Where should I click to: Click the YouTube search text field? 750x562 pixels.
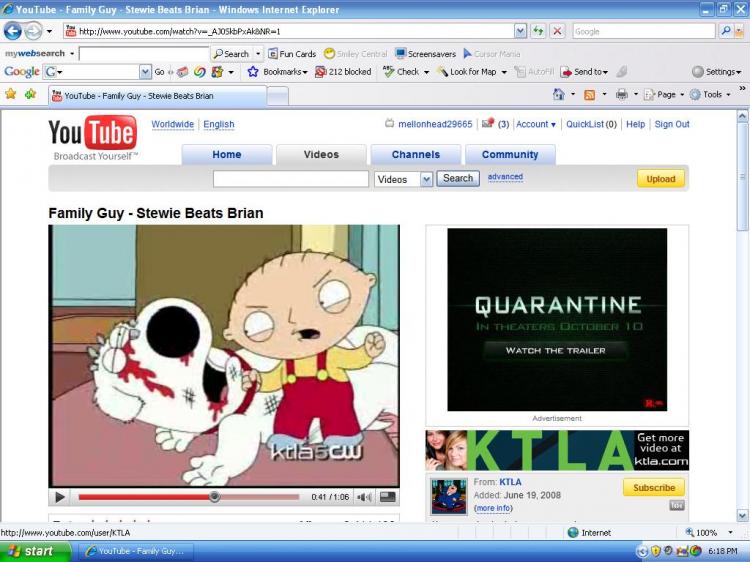pyautogui.click(x=291, y=179)
